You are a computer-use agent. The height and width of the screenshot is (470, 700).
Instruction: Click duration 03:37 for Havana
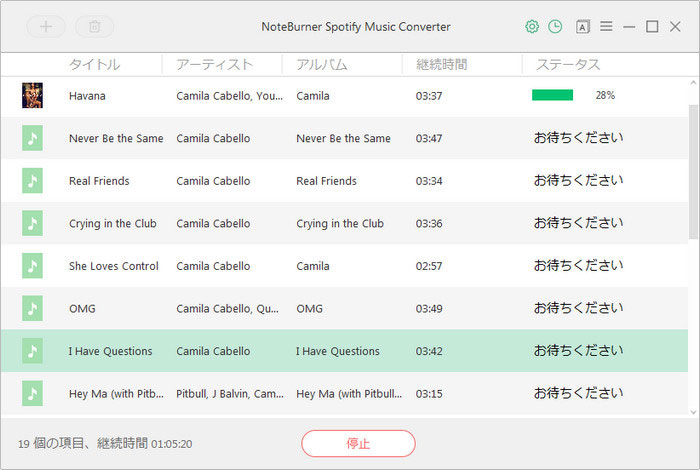pyautogui.click(x=429, y=96)
